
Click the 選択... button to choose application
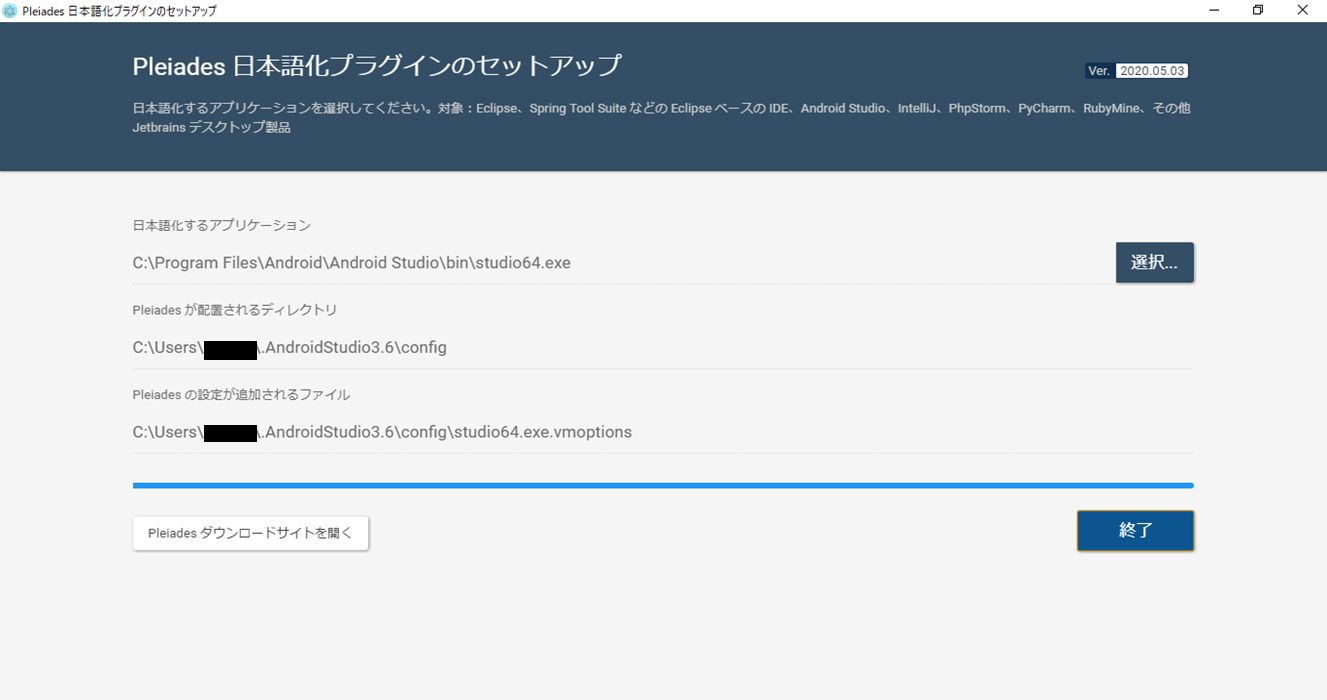1154,263
